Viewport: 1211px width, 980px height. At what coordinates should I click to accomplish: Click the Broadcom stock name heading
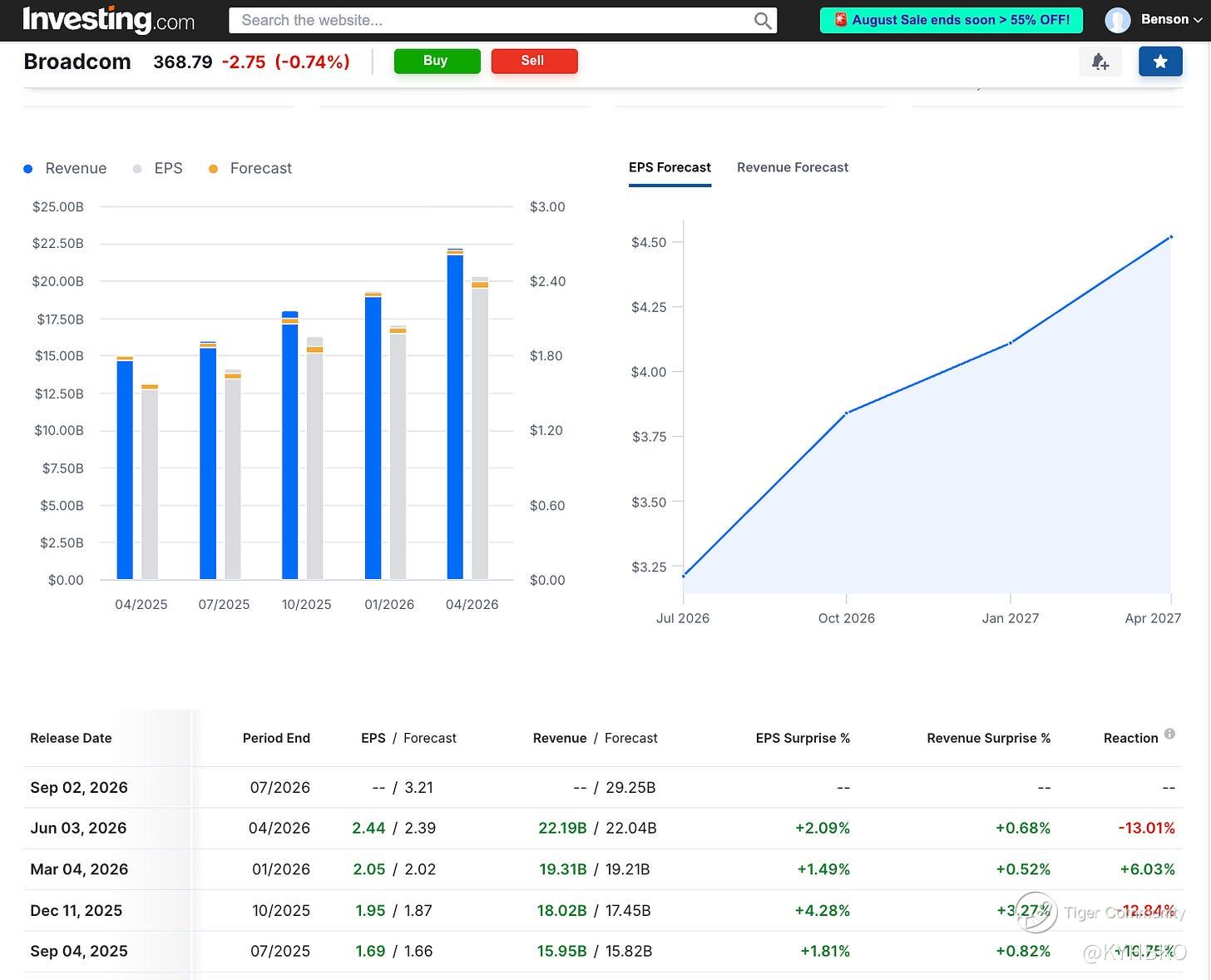click(x=77, y=62)
